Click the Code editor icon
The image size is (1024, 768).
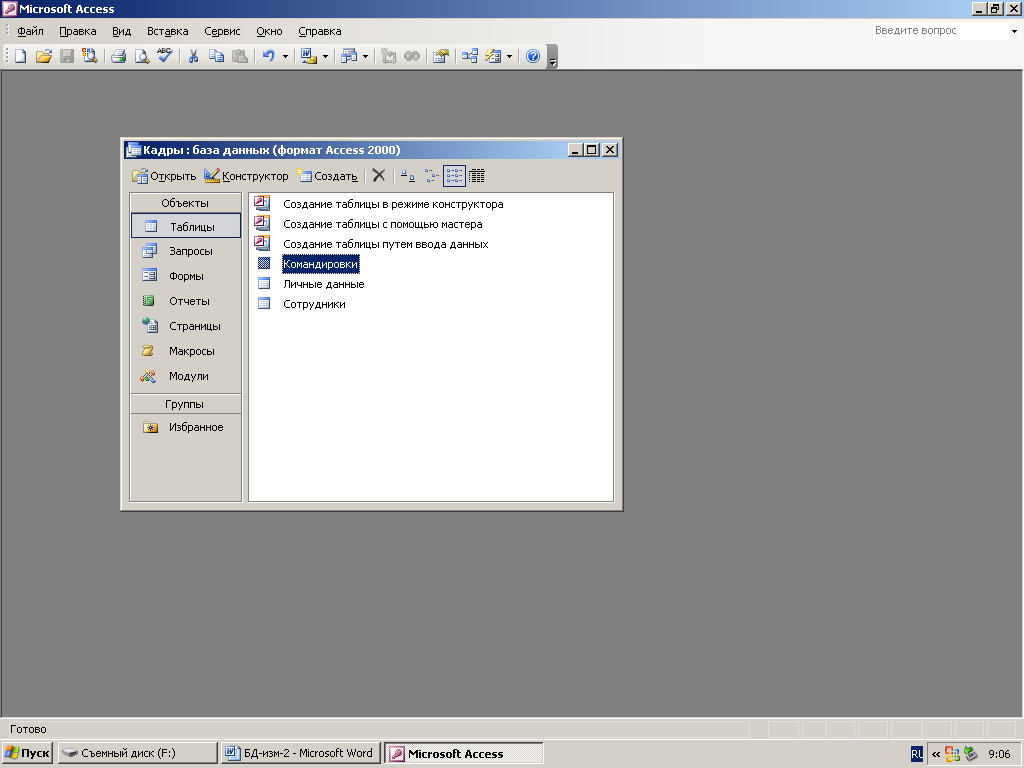[x=389, y=56]
